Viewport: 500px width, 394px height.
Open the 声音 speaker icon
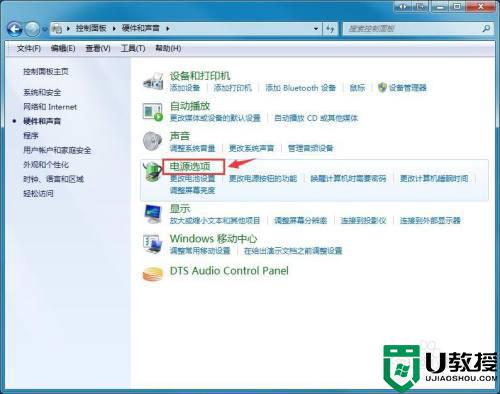153,141
